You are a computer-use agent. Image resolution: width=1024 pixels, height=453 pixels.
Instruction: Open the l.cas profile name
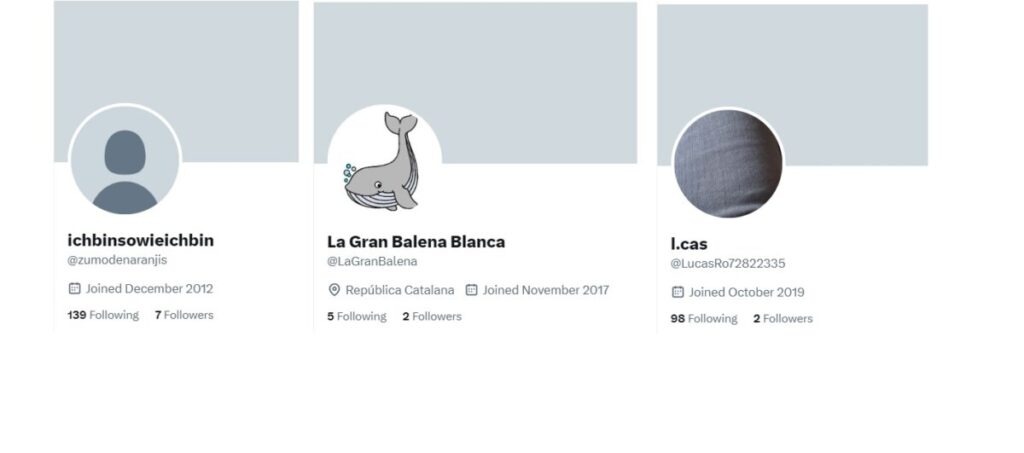tap(689, 244)
